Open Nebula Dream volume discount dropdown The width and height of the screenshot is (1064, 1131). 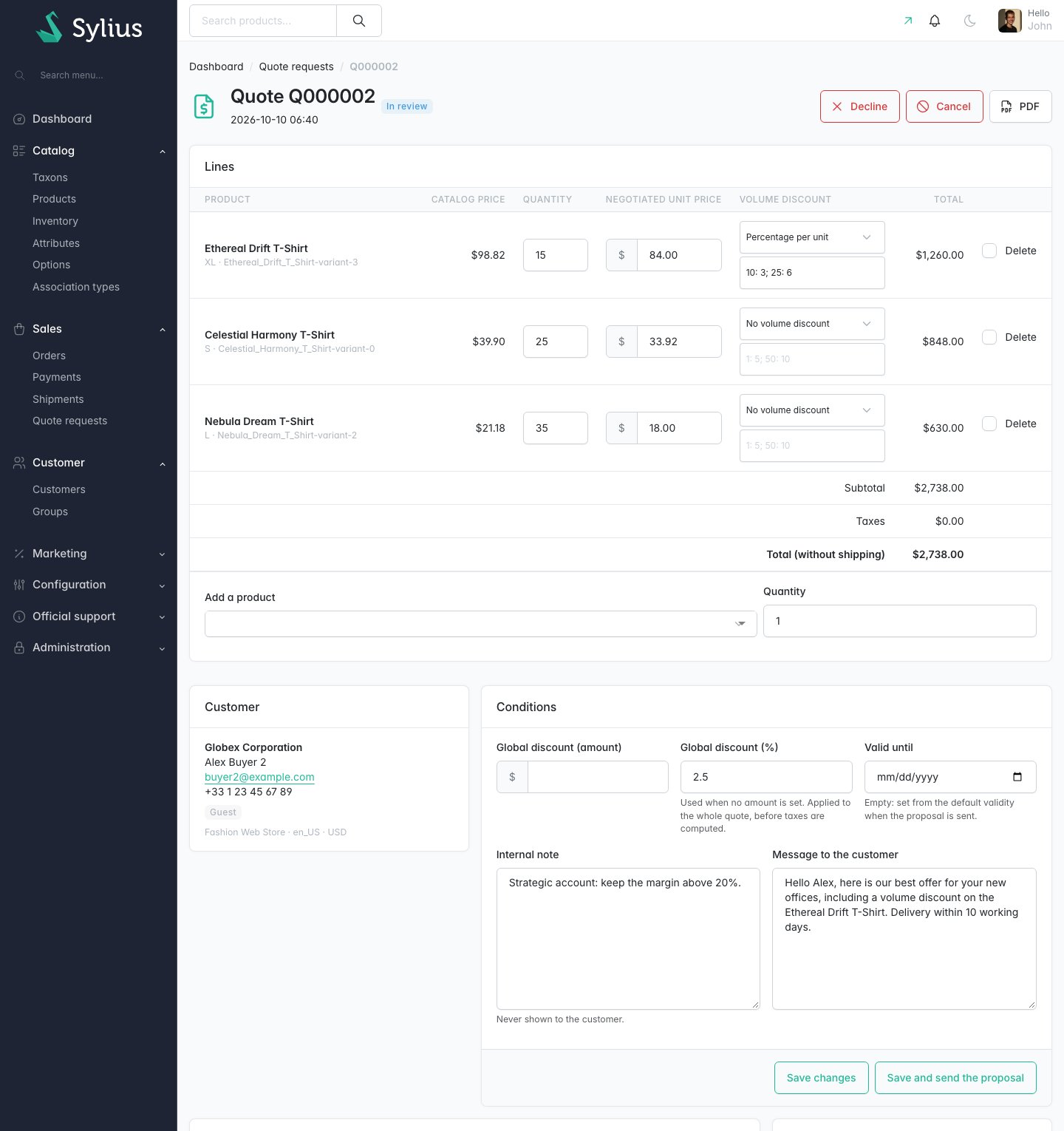812,410
